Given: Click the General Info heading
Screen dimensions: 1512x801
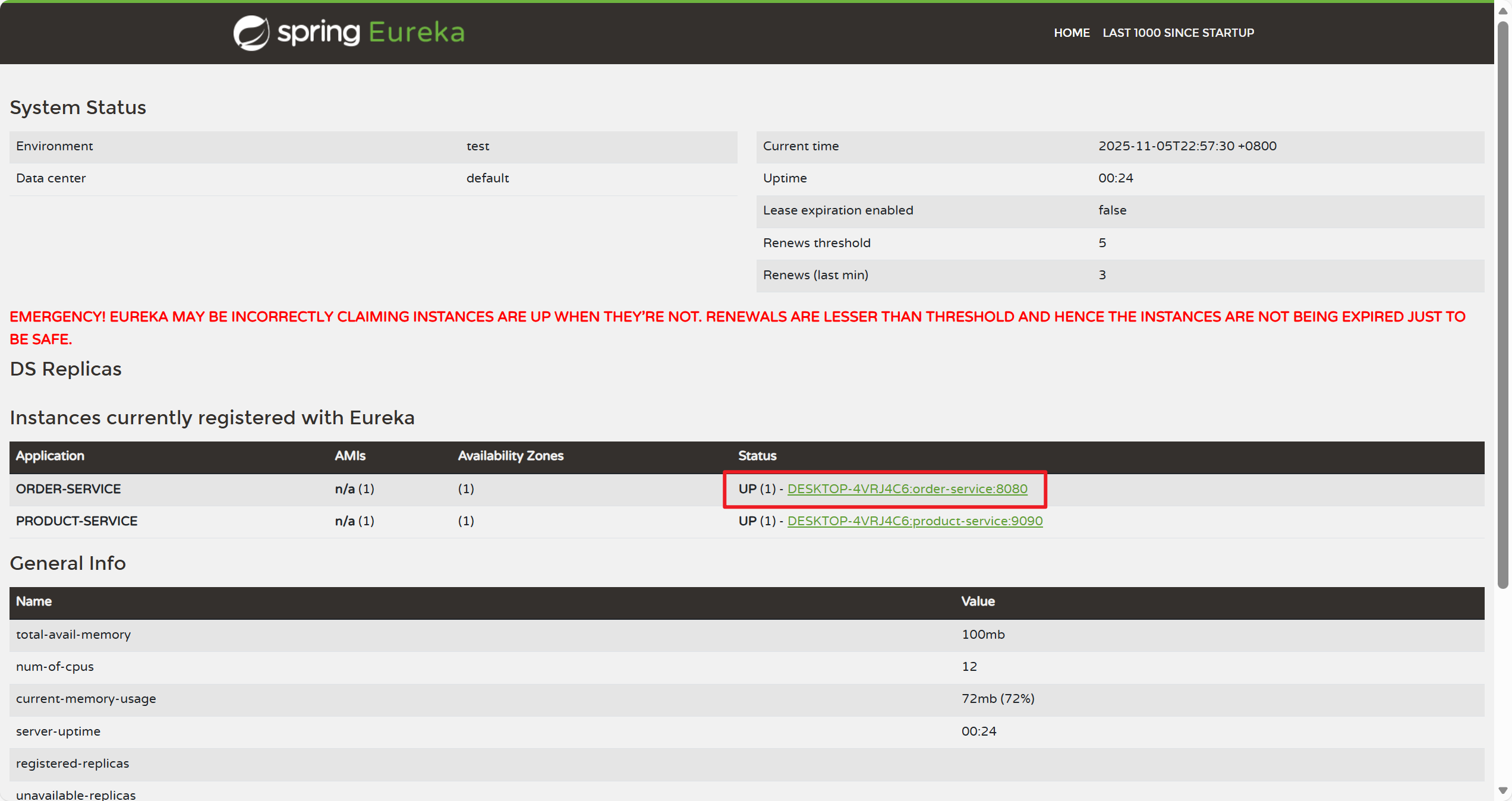Looking at the screenshot, I should pyautogui.click(x=68, y=563).
